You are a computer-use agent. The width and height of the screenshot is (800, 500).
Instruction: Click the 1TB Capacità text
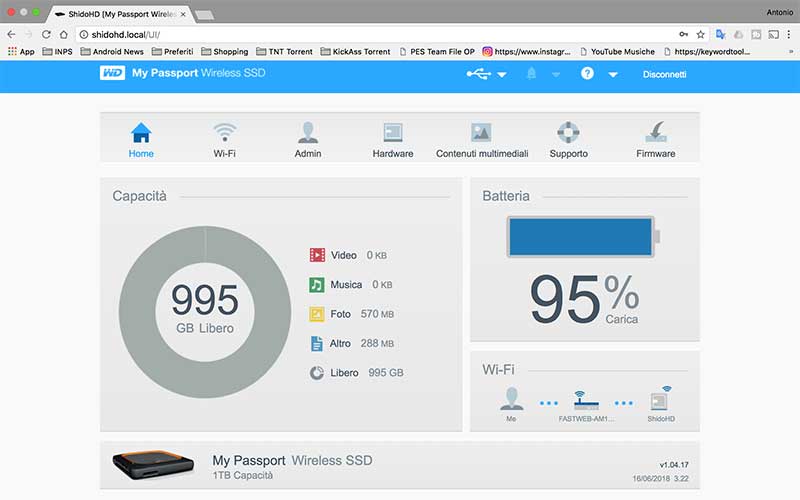tap(243, 476)
